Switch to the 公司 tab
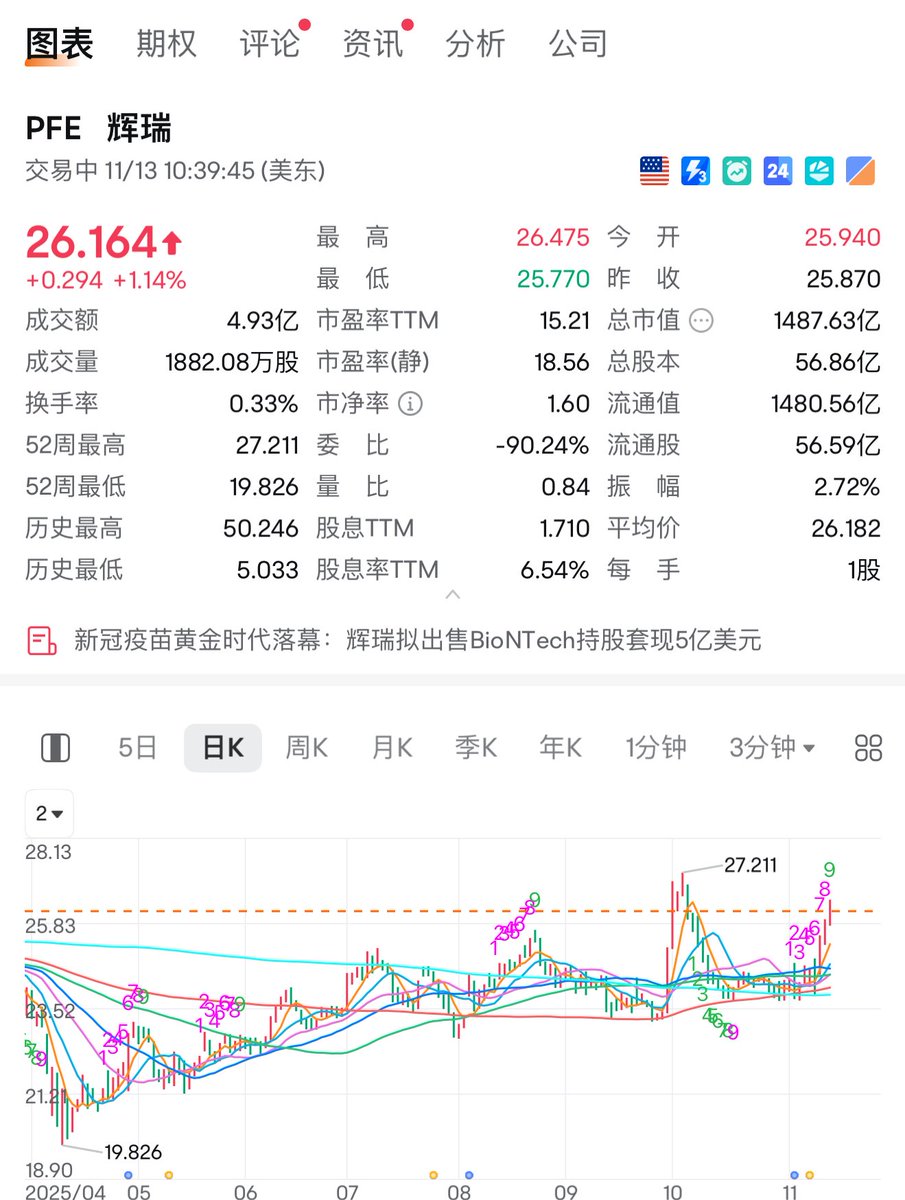Screen dimensions: 905x1200 pos(578,44)
